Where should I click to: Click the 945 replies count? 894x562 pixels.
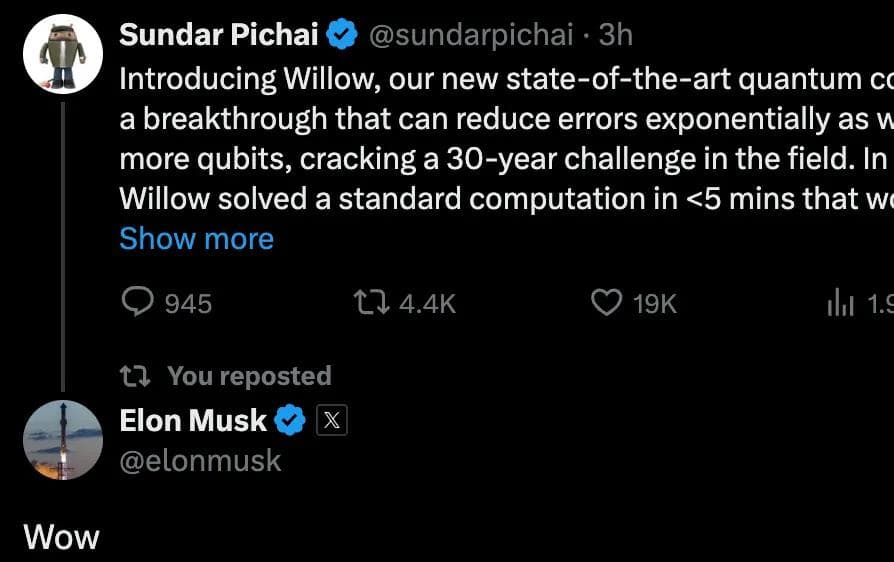(x=188, y=303)
